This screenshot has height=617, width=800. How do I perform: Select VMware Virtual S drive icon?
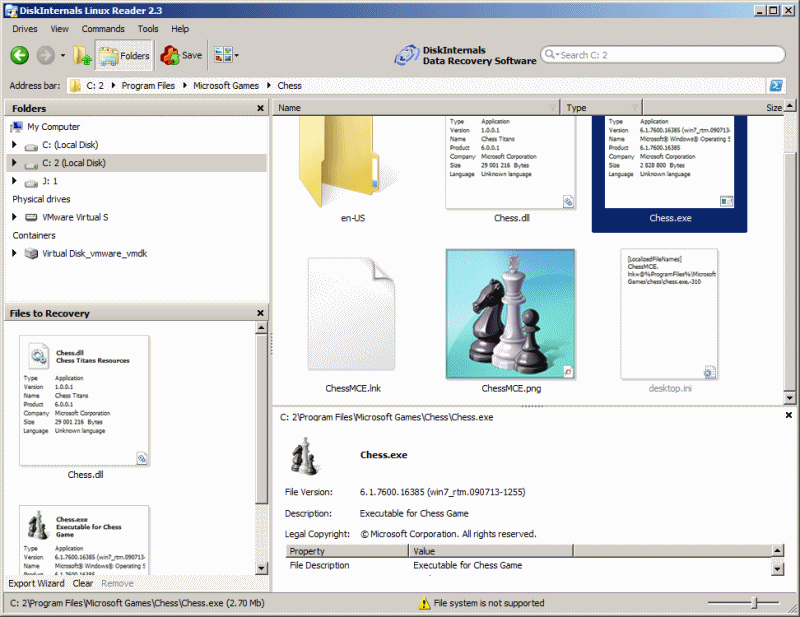[31, 217]
